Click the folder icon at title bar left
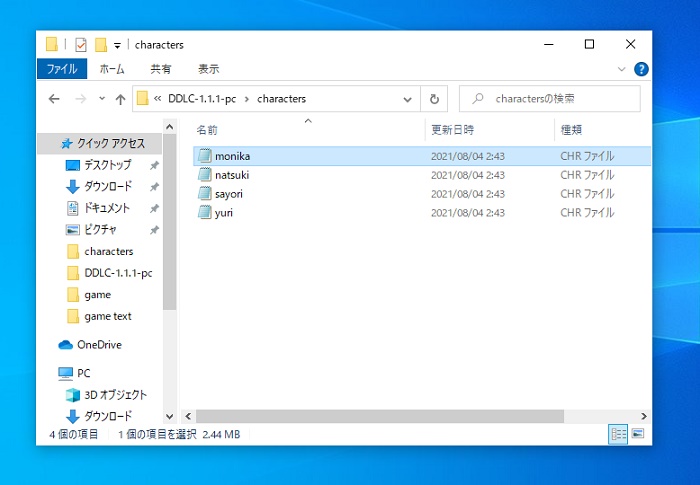The height and width of the screenshot is (485, 700). tap(52, 44)
